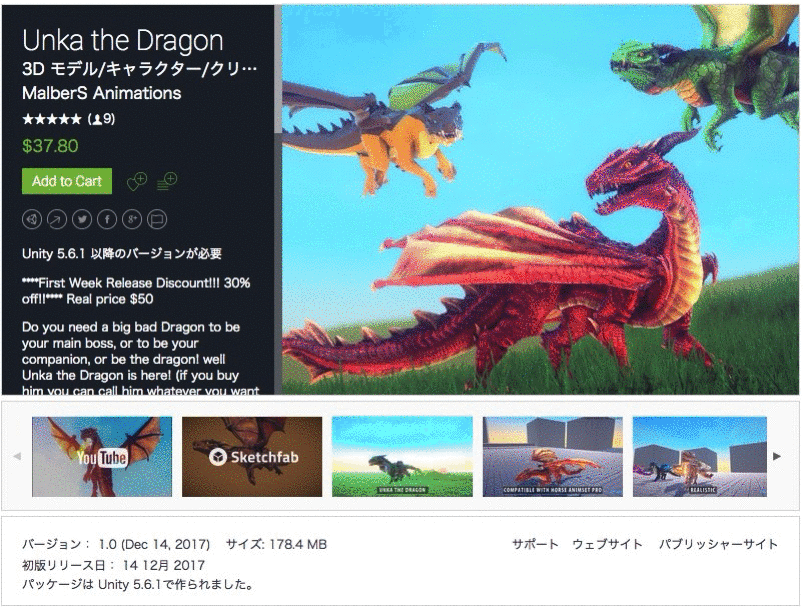The image size is (803, 609).
Task: Click the report flag icon
Action: pyautogui.click(x=157, y=220)
